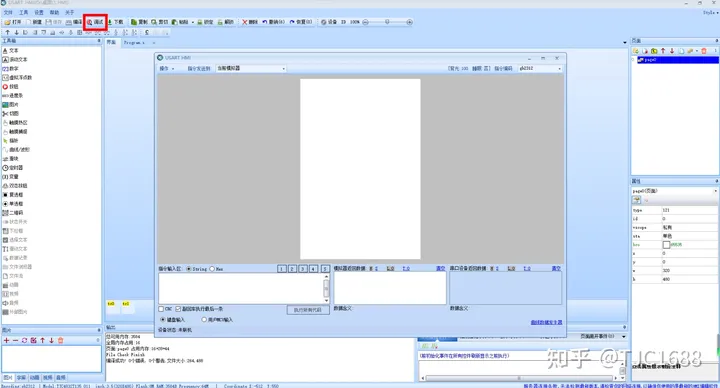Open the 当前模拟器 command target dropdown

(x=251, y=68)
